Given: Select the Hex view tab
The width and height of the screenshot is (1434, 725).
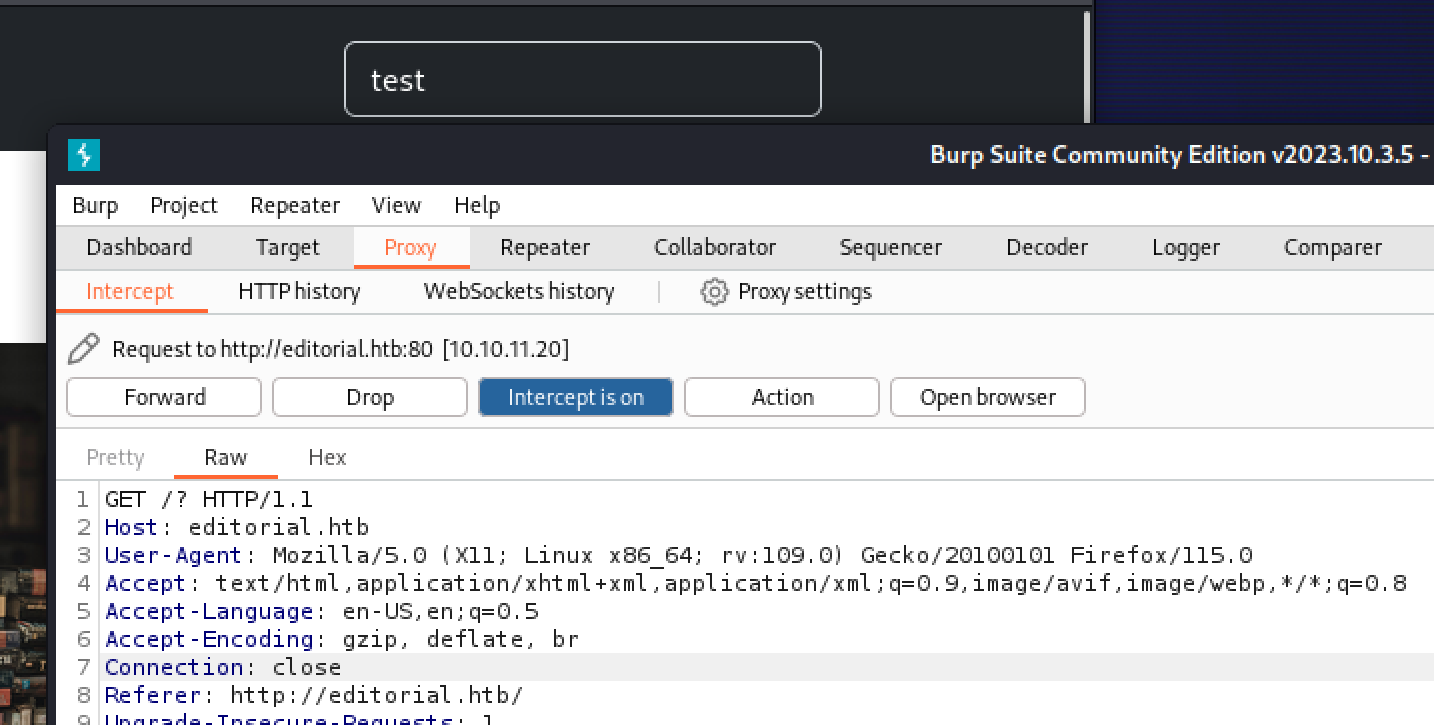Looking at the screenshot, I should coord(327,457).
